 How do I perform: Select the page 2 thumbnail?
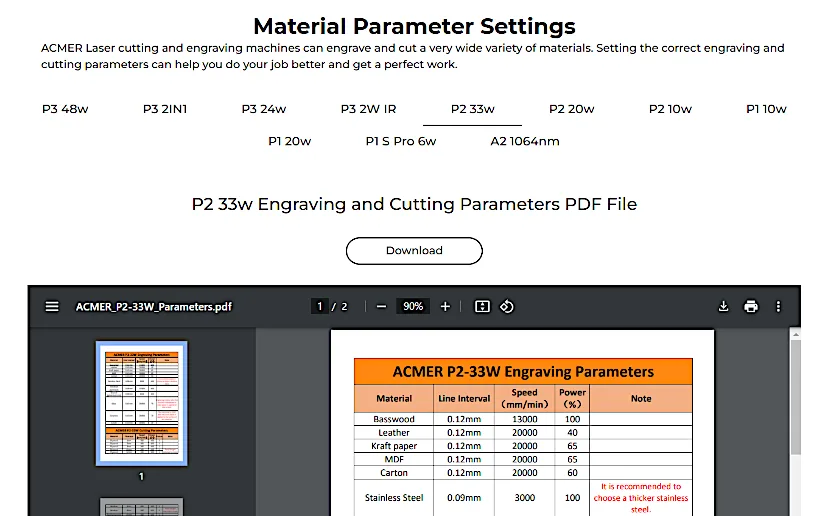coord(142,507)
